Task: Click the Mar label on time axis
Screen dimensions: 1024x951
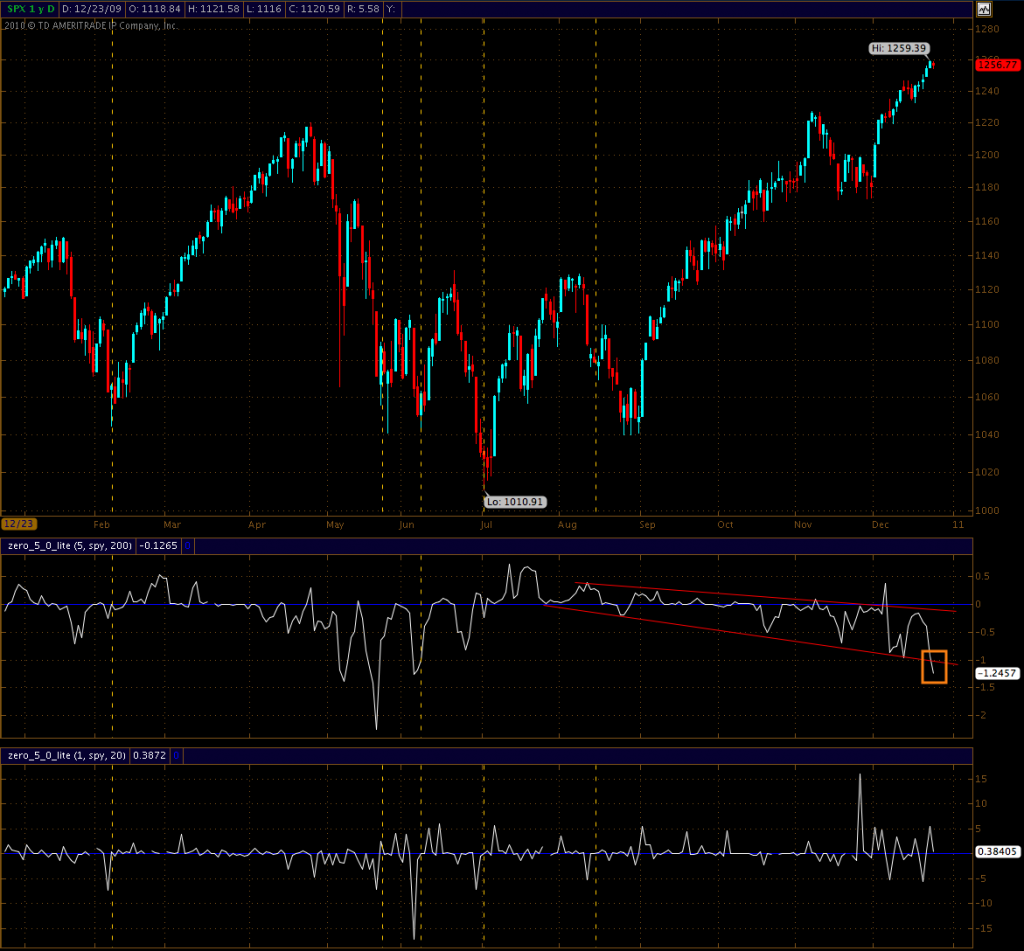Action: 172,524
